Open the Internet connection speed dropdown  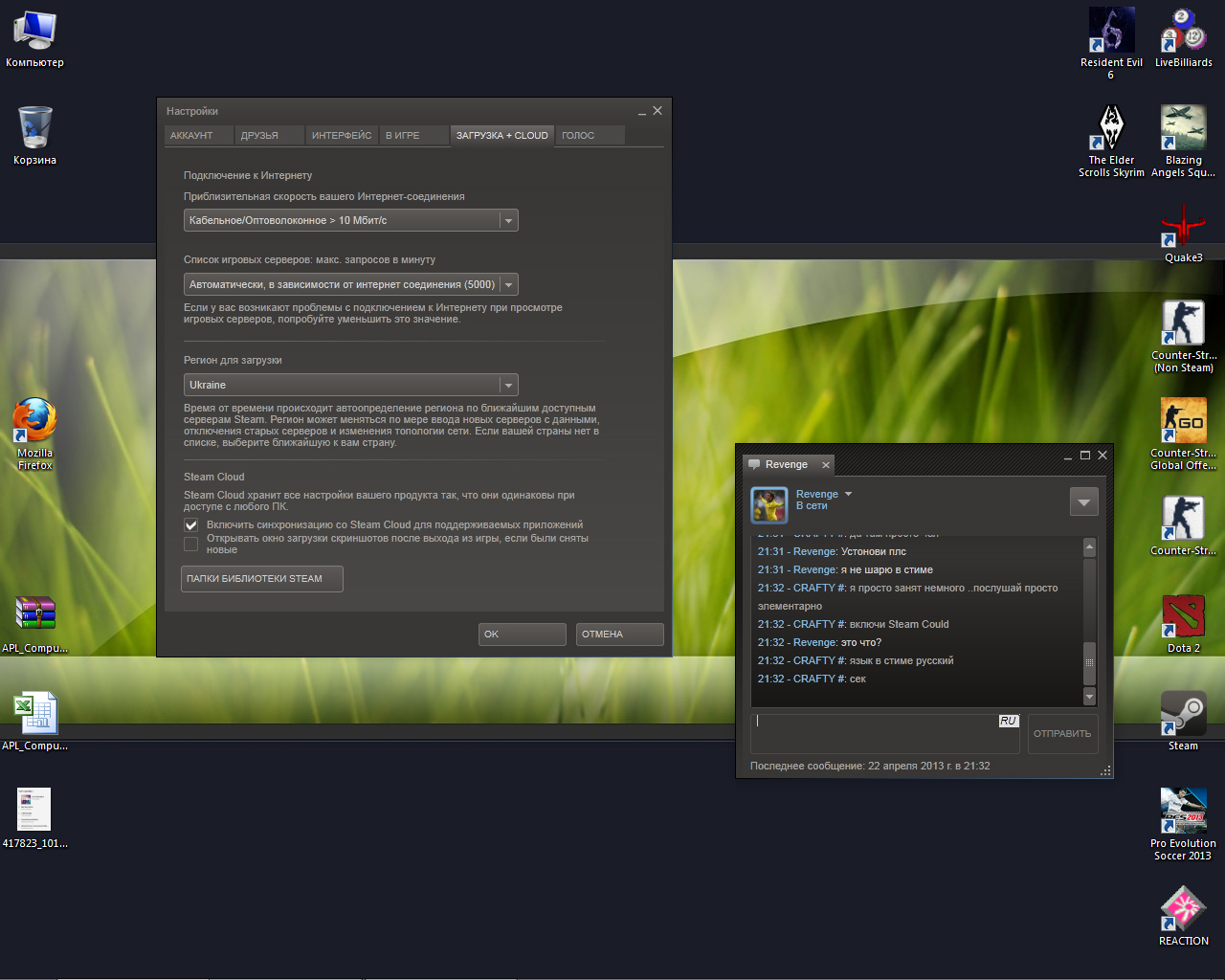click(x=350, y=220)
